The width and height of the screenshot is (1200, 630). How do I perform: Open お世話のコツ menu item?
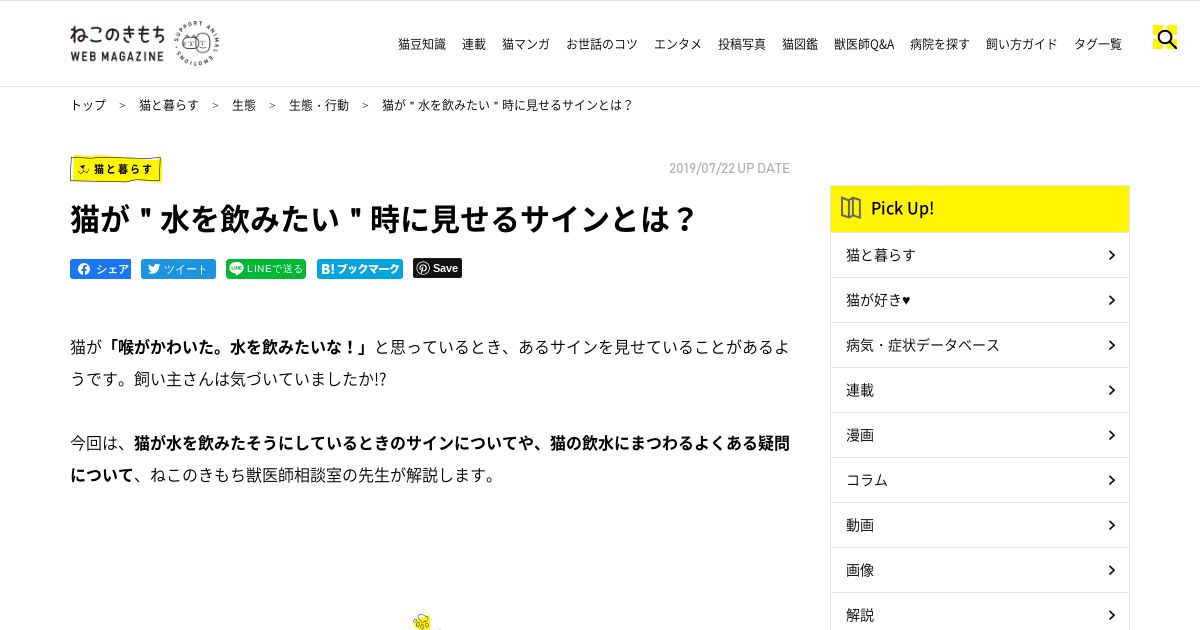[x=602, y=44]
